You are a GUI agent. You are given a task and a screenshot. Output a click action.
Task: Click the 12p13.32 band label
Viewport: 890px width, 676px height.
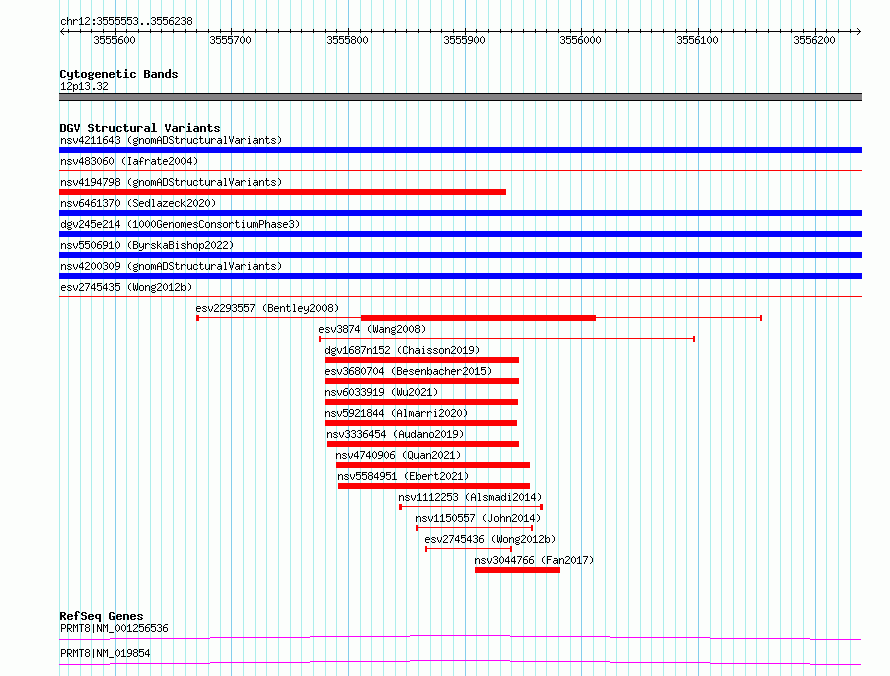point(84,86)
